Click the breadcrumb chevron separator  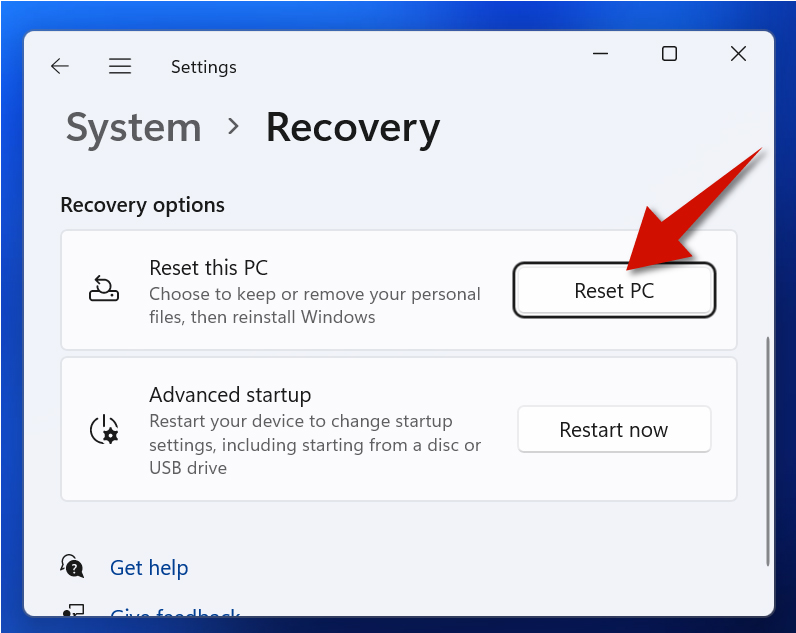[234, 126]
